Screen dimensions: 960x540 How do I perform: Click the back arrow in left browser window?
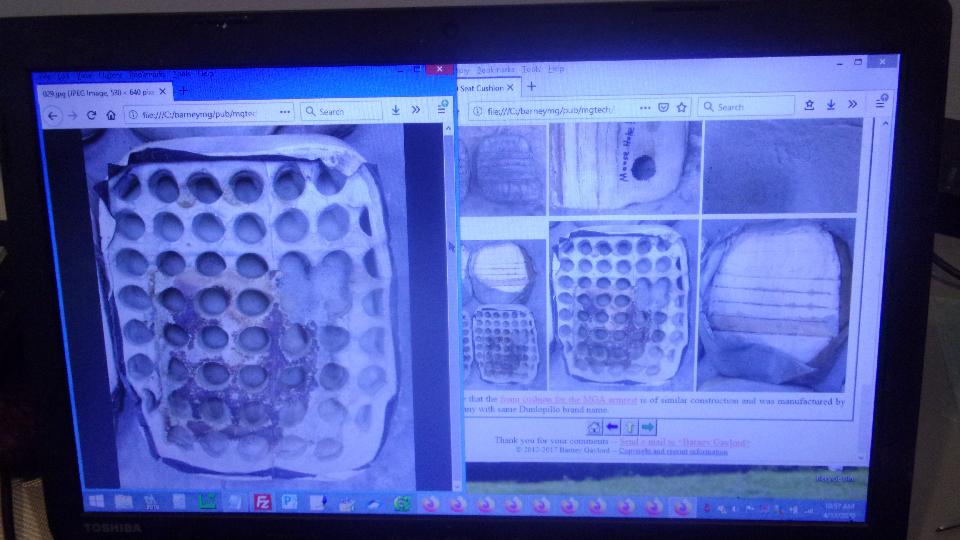point(54,115)
